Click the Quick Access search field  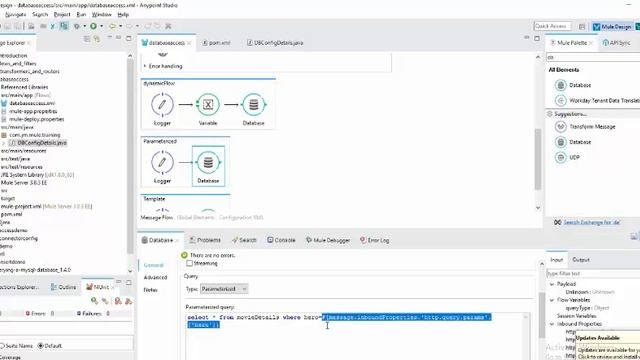click(552, 26)
